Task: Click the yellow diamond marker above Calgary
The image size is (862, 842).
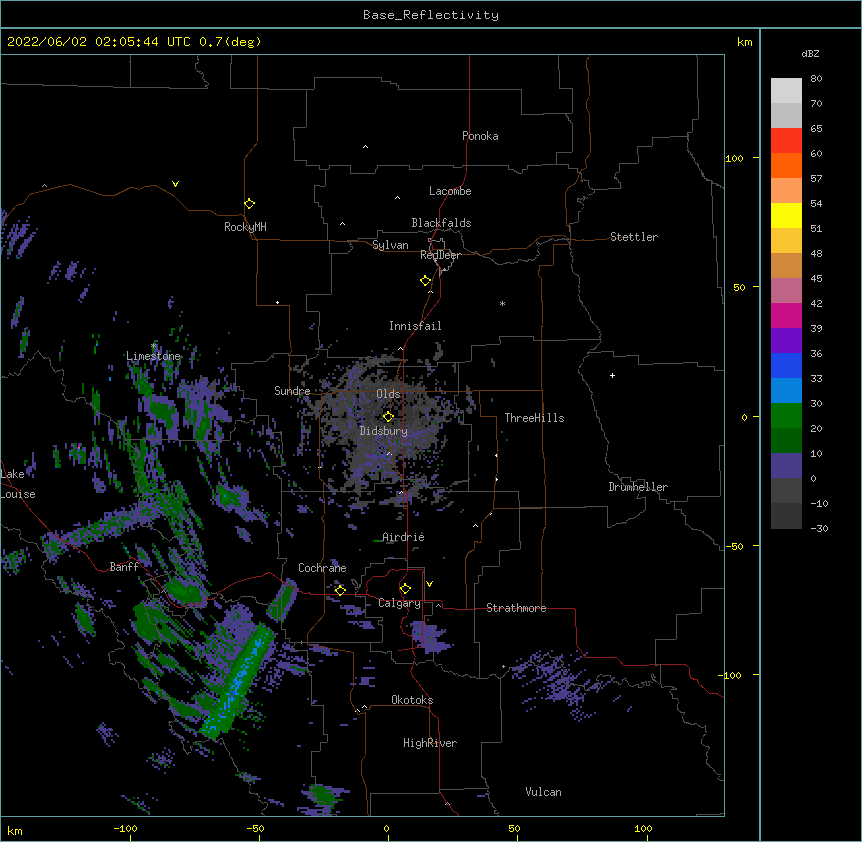Action: (x=405, y=589)
